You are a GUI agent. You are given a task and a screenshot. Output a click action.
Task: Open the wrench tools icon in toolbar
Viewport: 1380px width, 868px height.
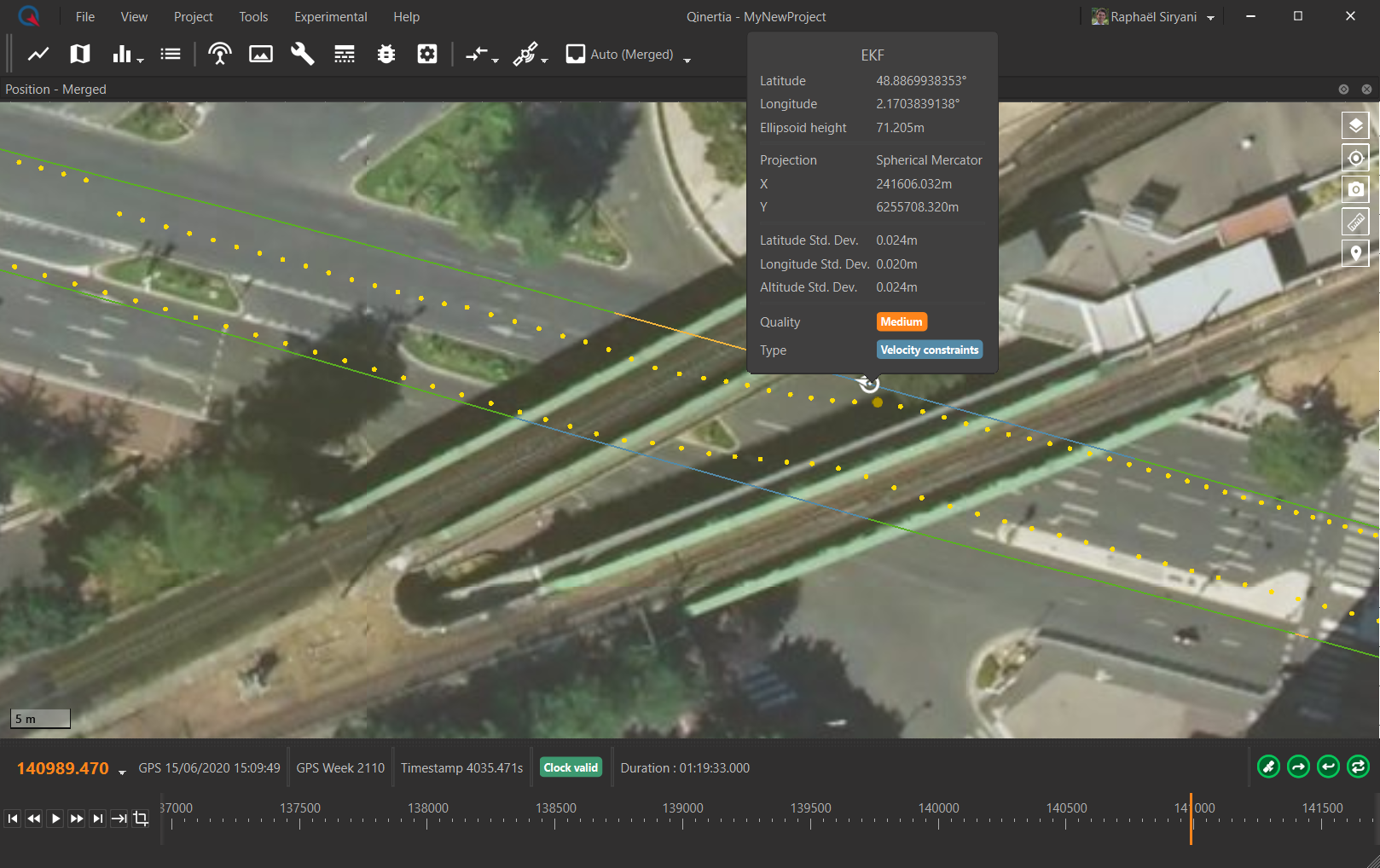302,55
